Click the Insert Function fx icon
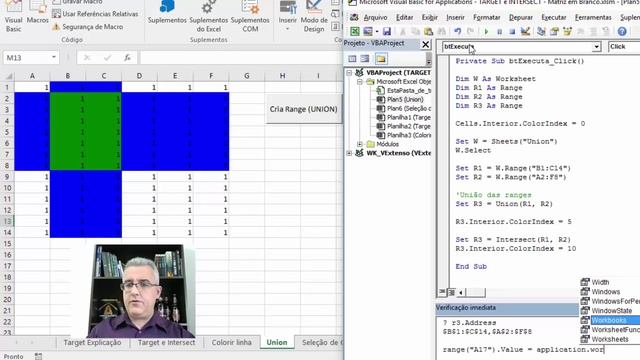Image resolution: width=640 pixels, height=360 pixels. (127, 58)
